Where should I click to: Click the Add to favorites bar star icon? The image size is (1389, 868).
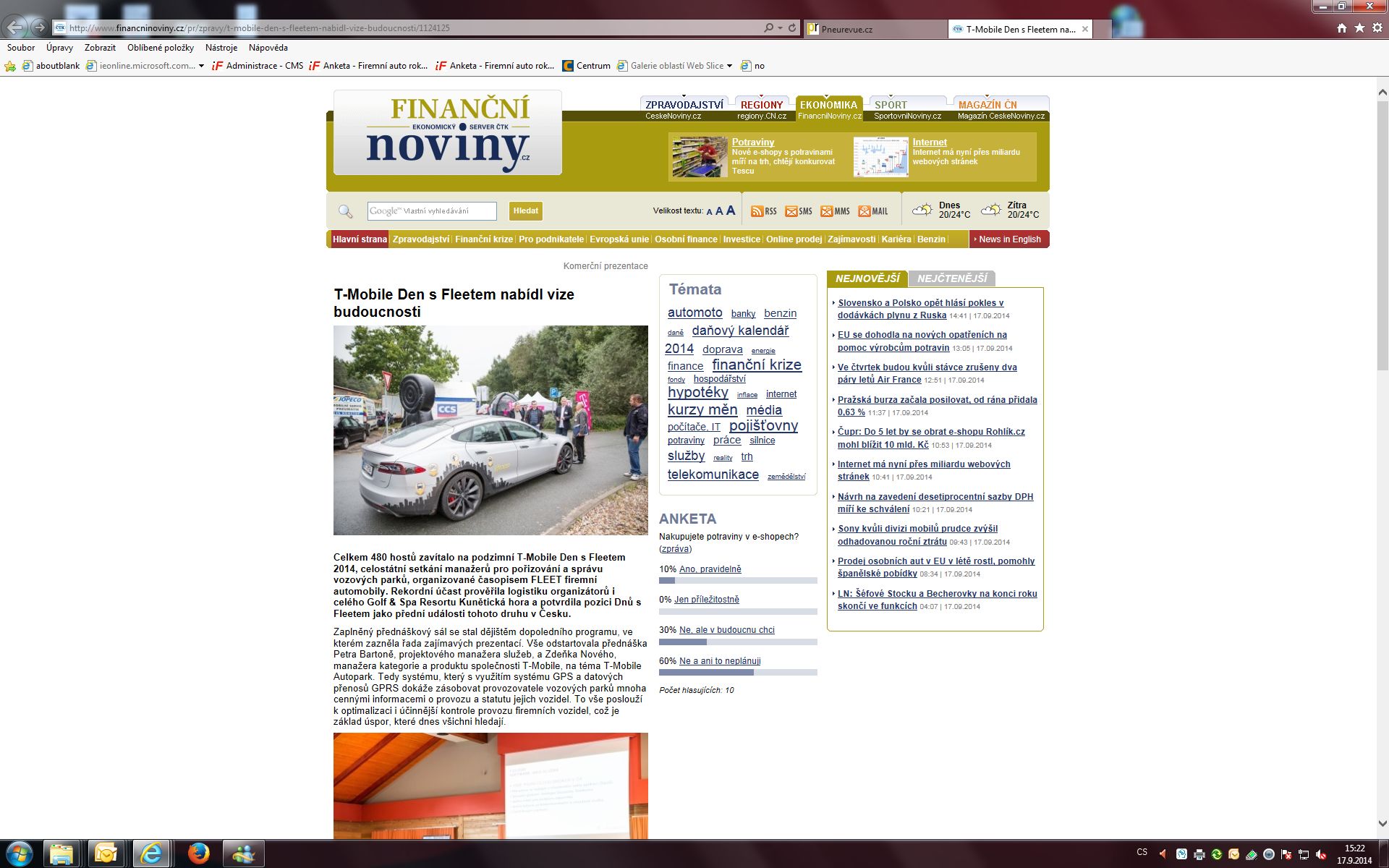[10, 66]
